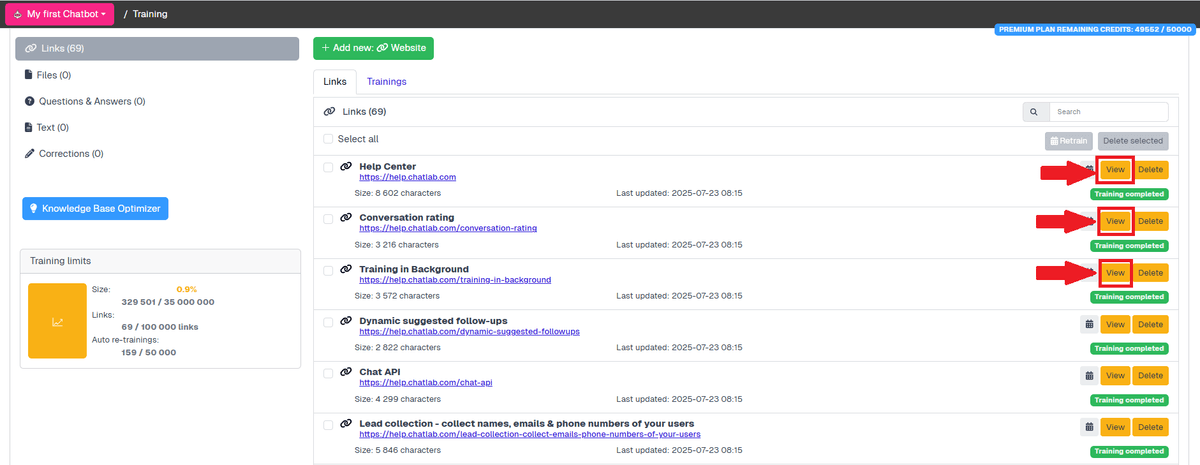Focus the links Search field

[1108, 112]
